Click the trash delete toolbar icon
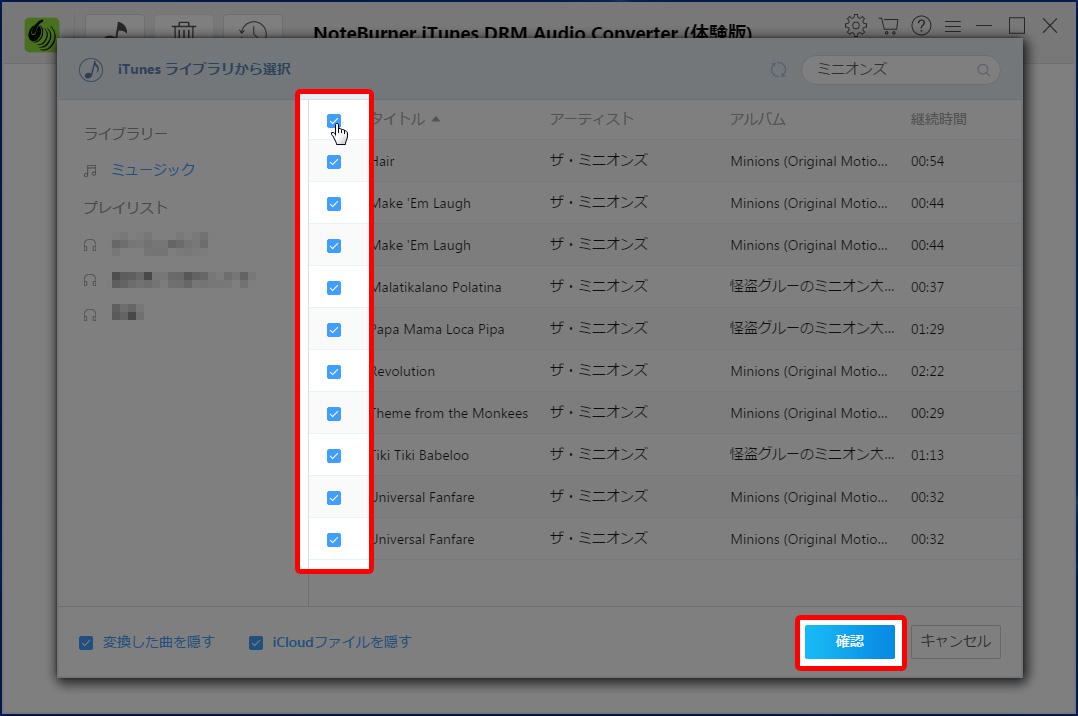The height and width of the screenshot is (716, 1078). coord(184,32)
